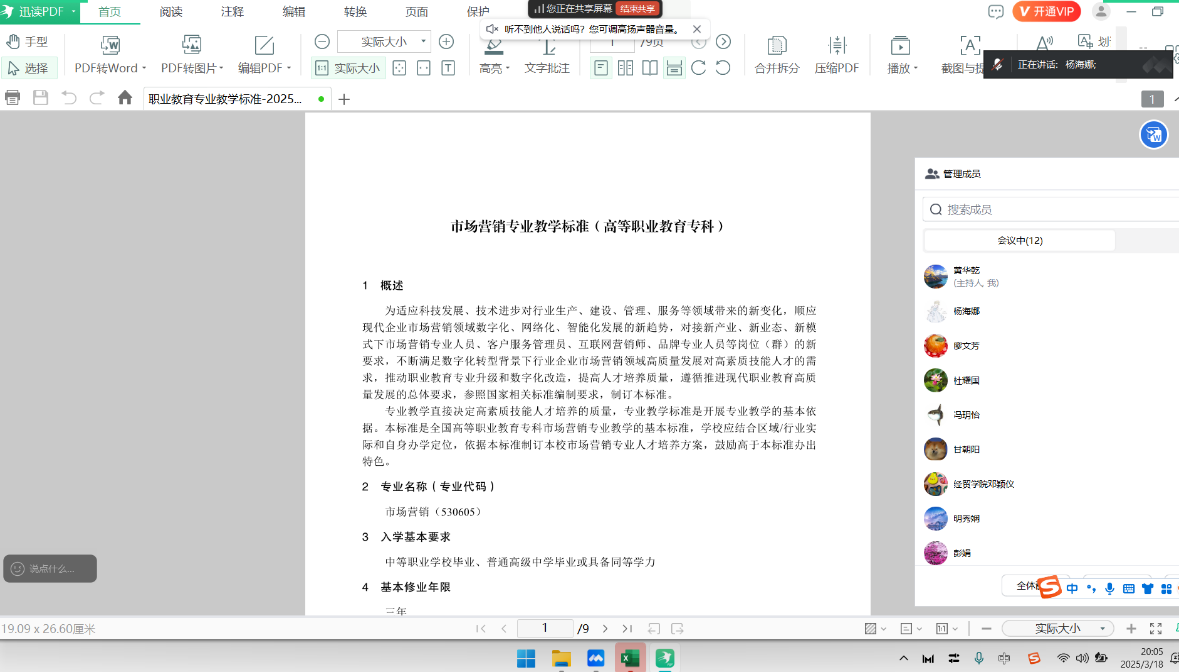The width and height of the screenshot is (1179, 672).
Task: Toggle the Select (选择) cursor mode
Action: click(x=28, y=68)
